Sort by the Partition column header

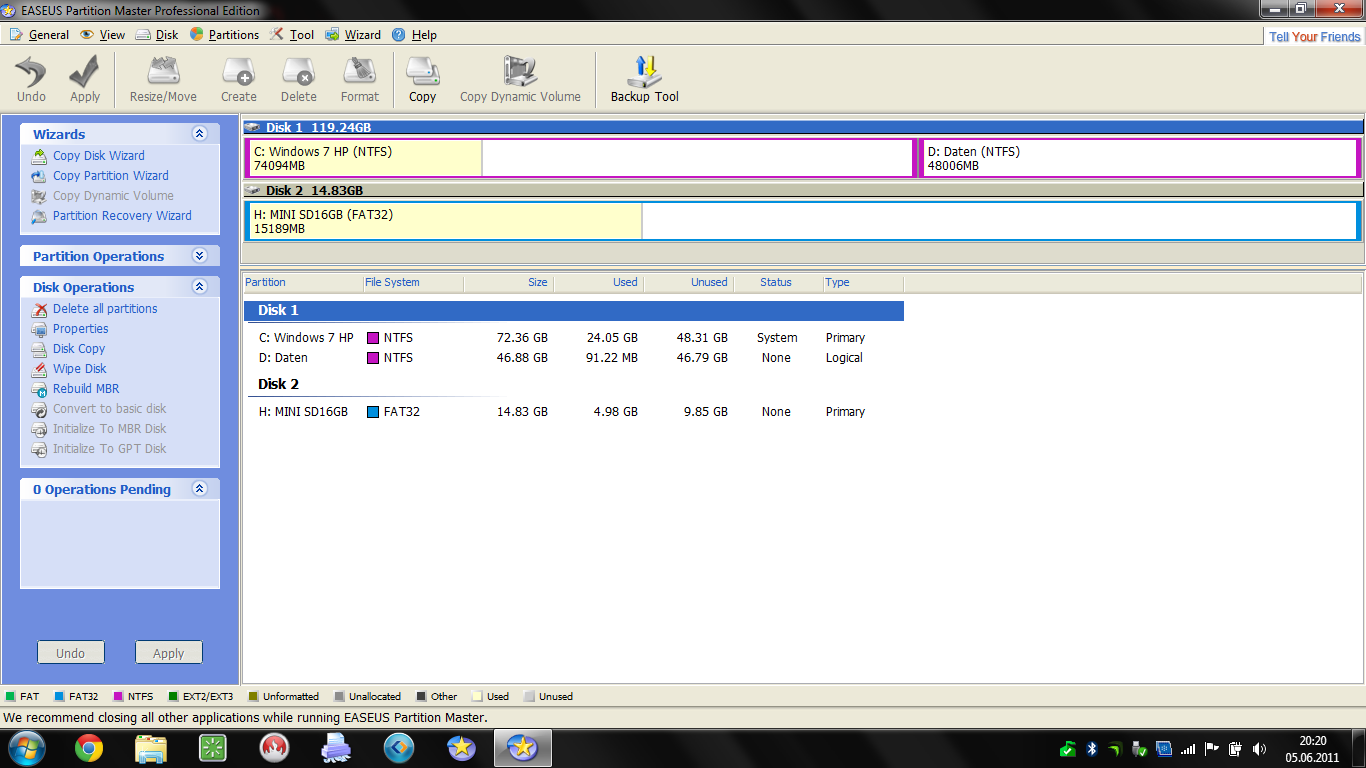coord(303,283)
